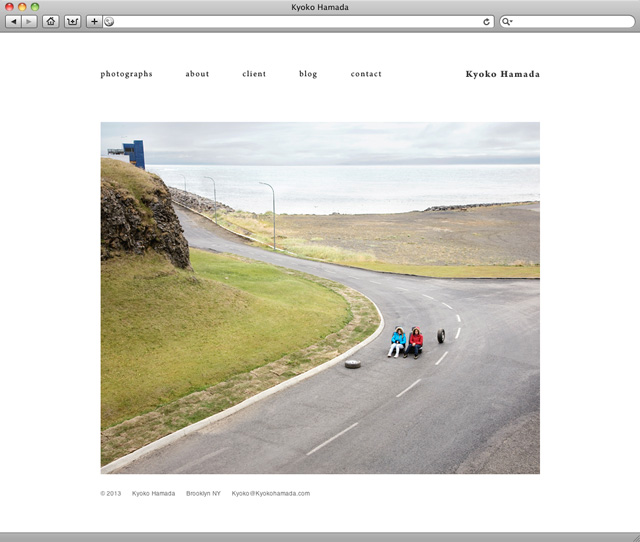
Task: Focus the URL address field
Action: [298, 22]
